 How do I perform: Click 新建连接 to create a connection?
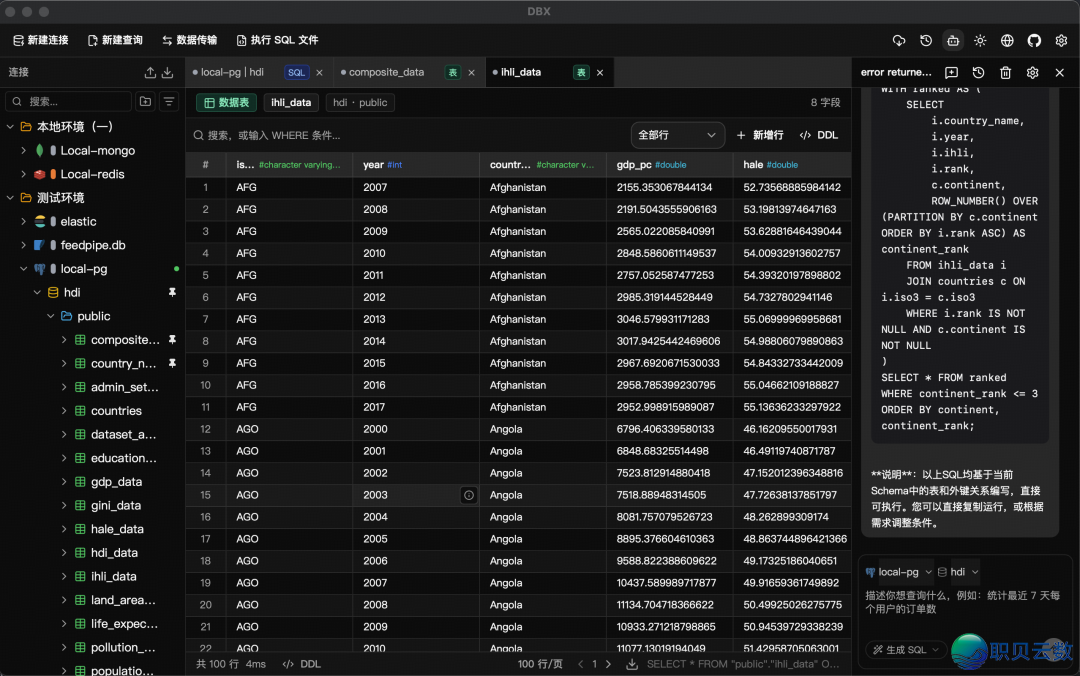coord(41,40)
